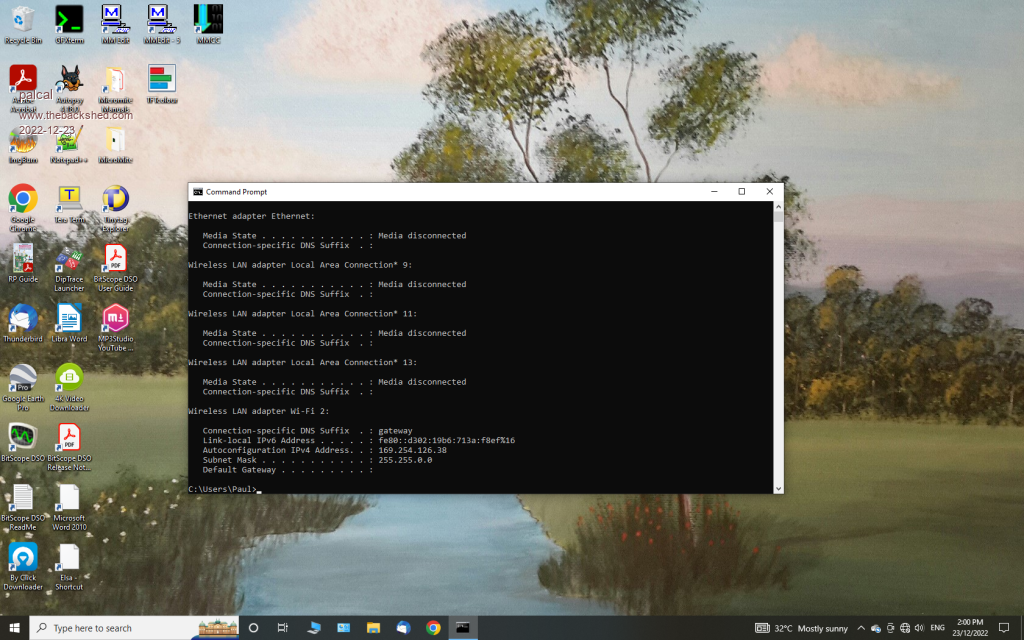Toggle the network icon in system tray
This screenshot has height=640, width=1024.
click(x=905, y=628)
